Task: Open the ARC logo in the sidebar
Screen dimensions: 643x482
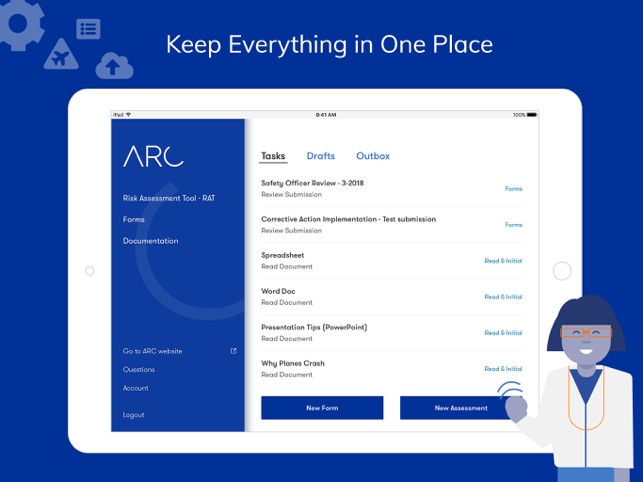Action: tap(153, 156)
